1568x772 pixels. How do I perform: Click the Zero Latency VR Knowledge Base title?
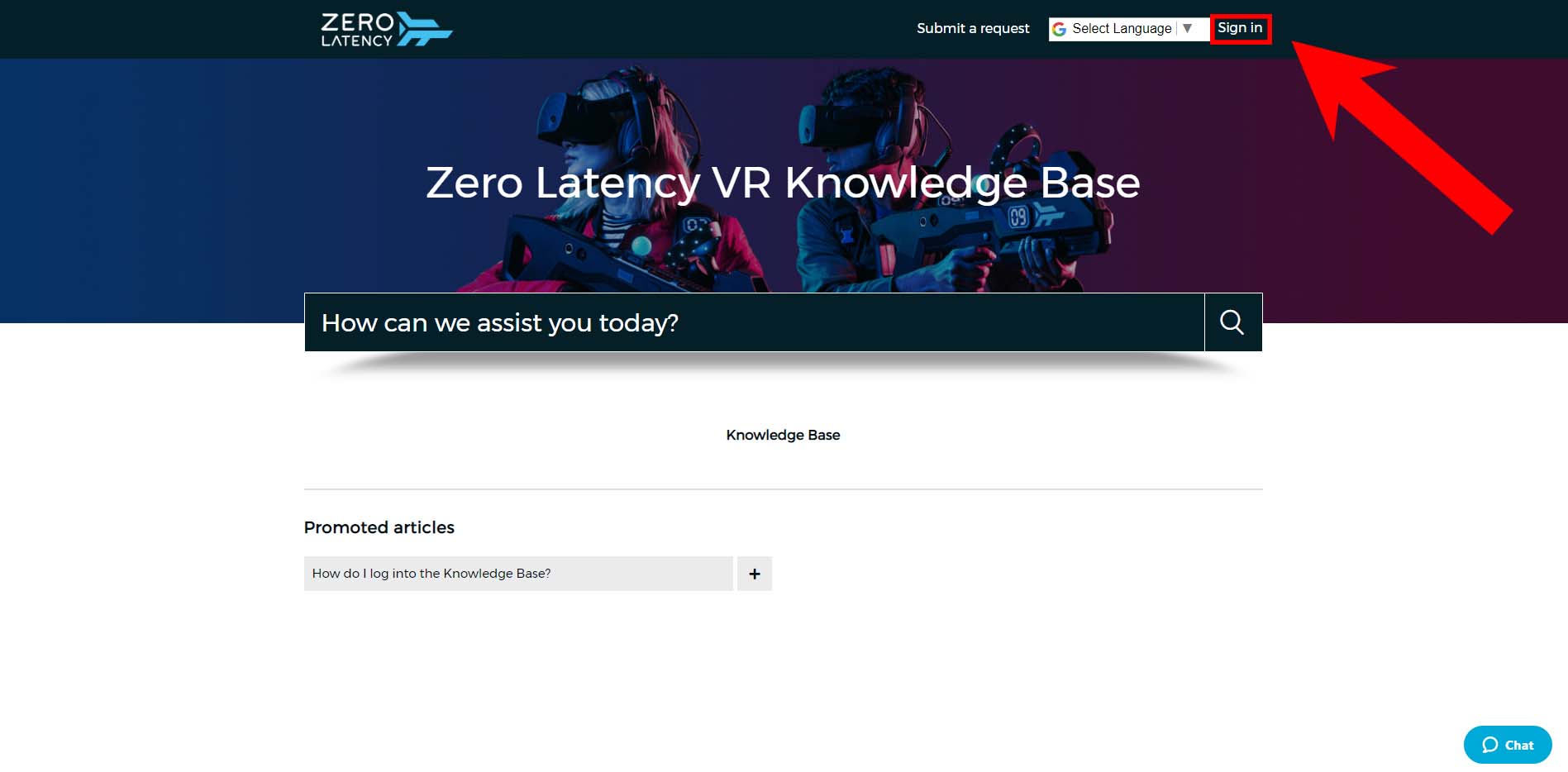tap(783, 183)
